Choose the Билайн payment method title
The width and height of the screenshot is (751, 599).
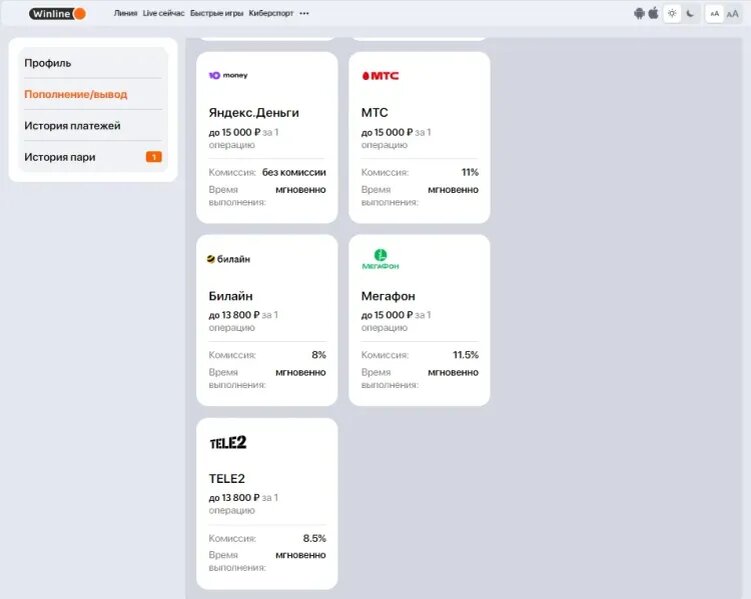click(x=230, y=296)
